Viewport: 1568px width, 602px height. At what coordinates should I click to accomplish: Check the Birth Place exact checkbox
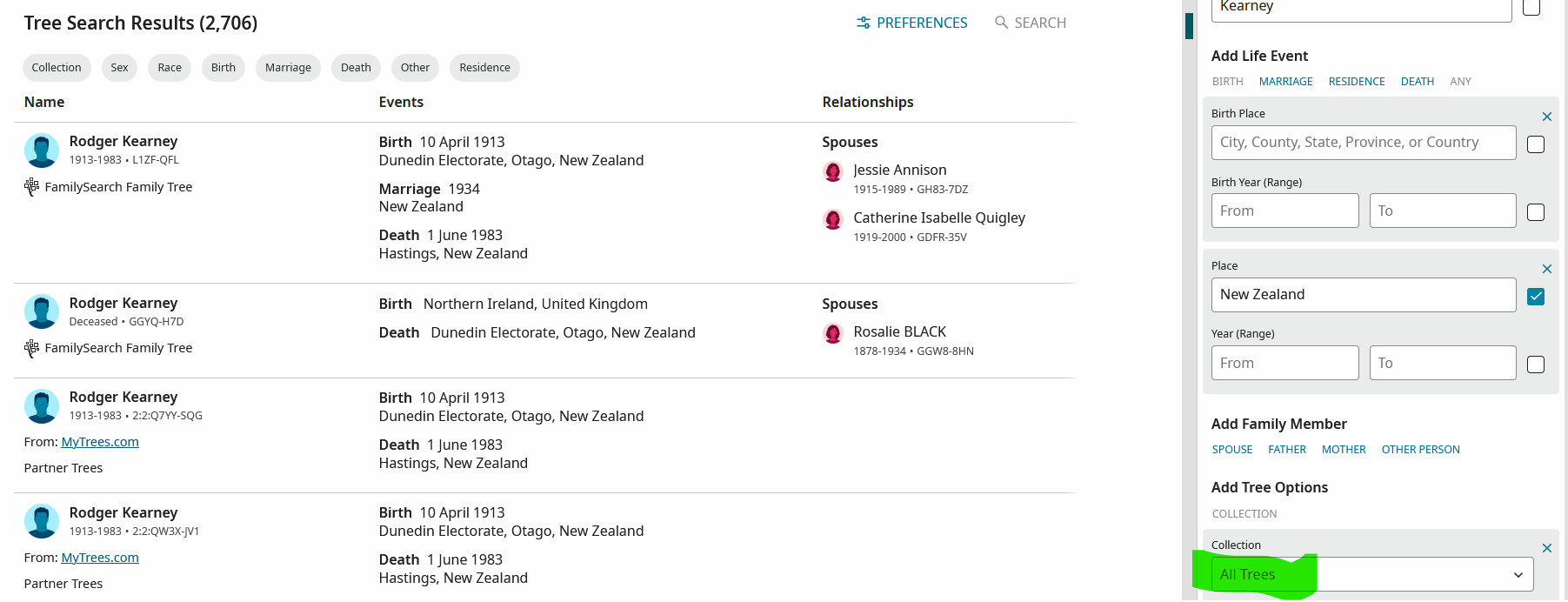tap(1536, 144)
